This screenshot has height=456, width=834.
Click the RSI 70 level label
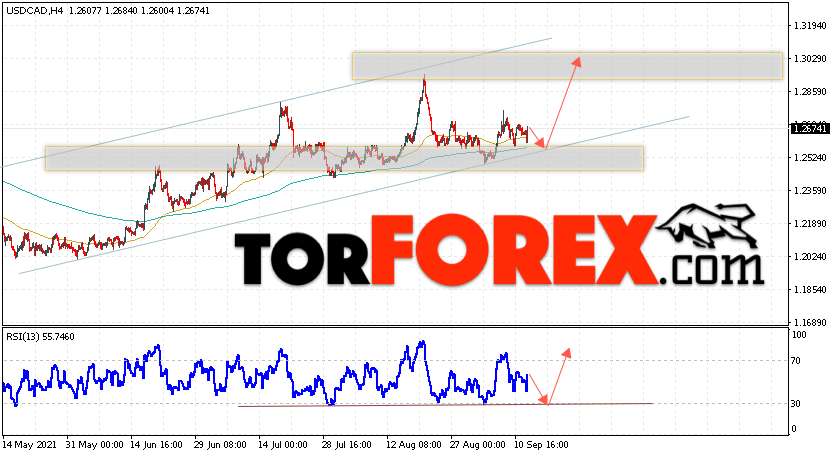(796, 361)
